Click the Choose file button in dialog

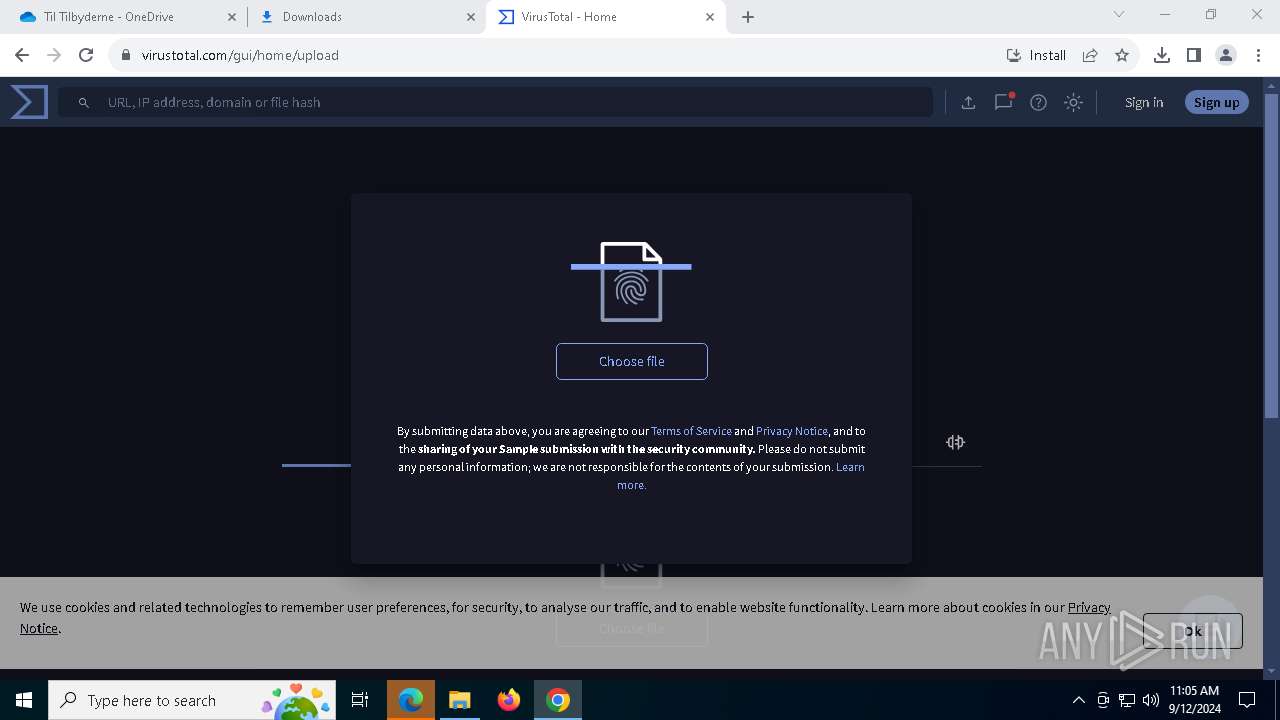(x=631, y=361)
